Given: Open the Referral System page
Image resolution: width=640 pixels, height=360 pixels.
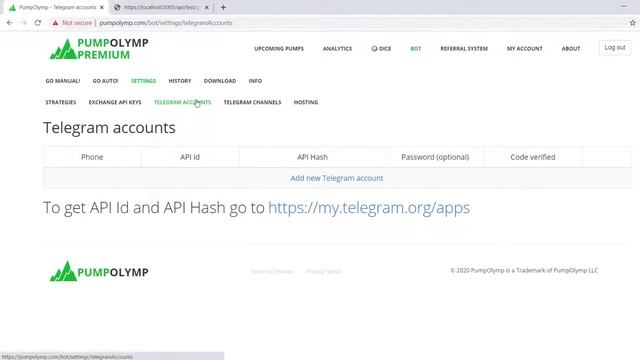Looking at the screenshot, I should 464,49.
